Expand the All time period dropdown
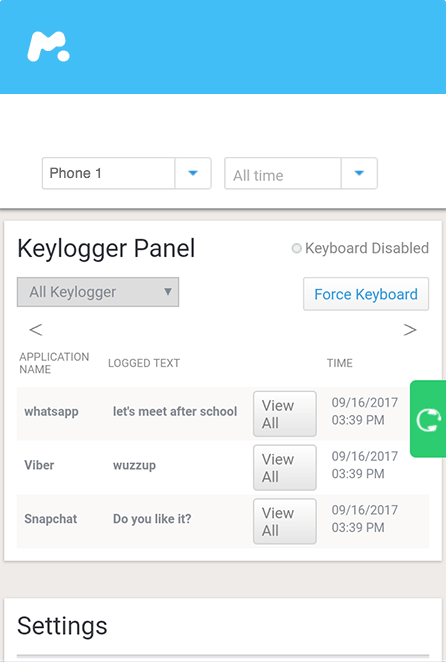This screenshot has height=662, width=446. pyautogui.click(x=301, y=173)
